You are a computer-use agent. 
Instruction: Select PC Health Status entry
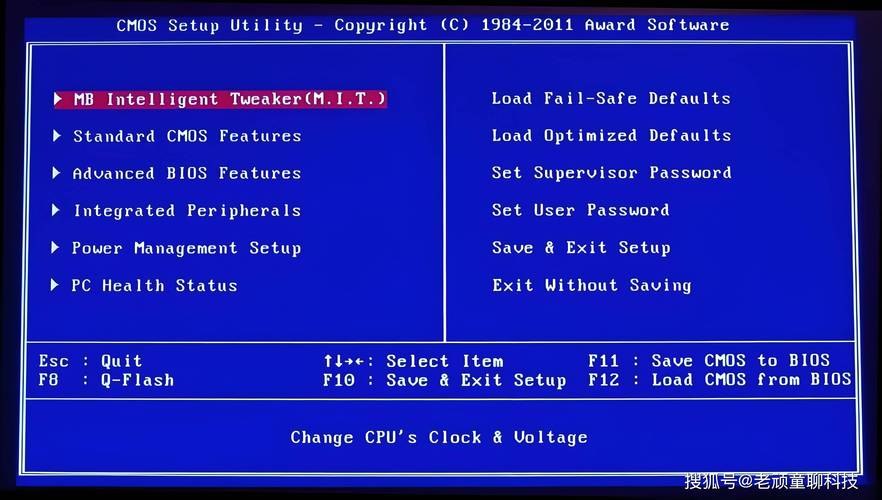click(x=154, y=286)
